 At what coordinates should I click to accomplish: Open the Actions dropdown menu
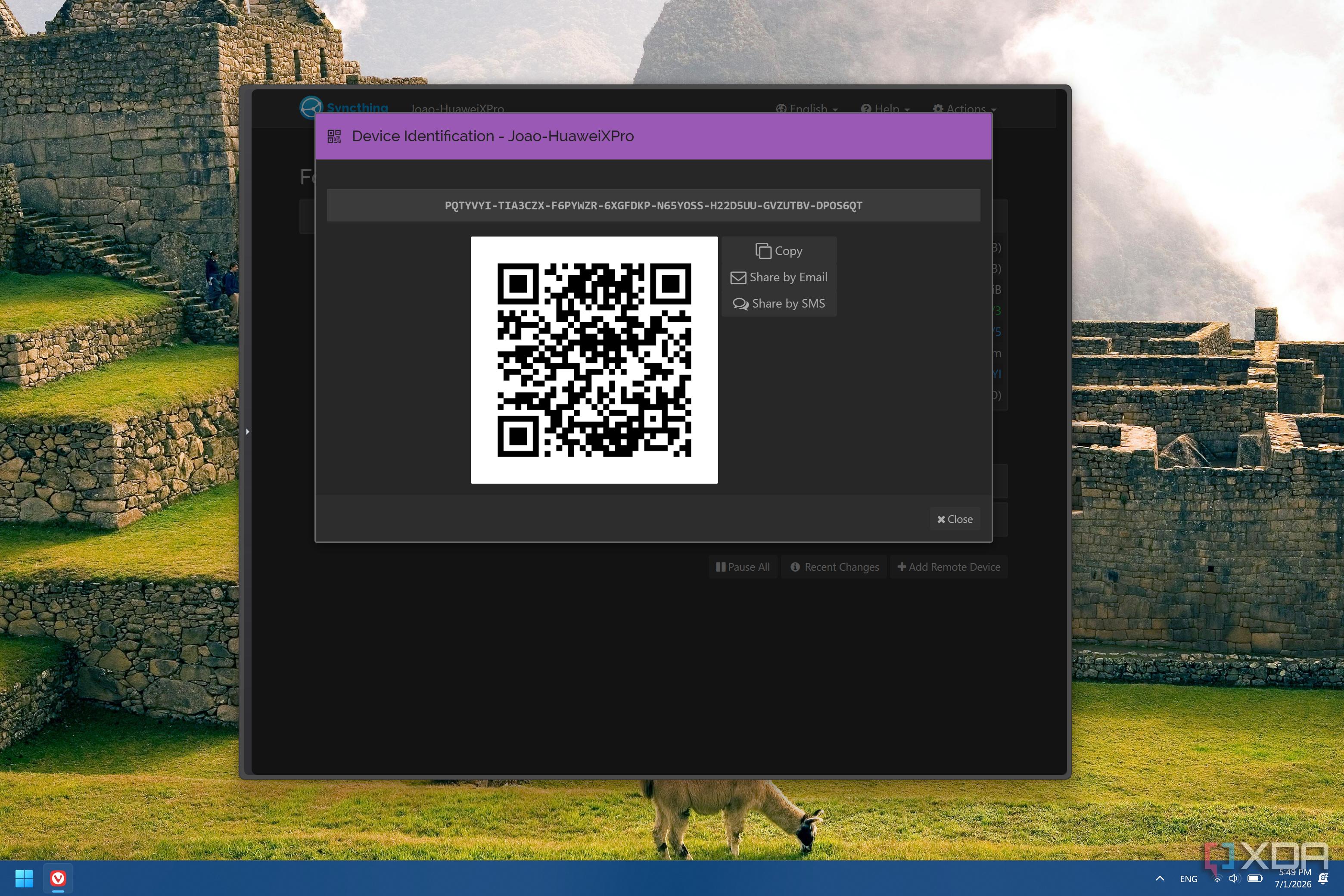pyautogui.click(x=964, y=109)
